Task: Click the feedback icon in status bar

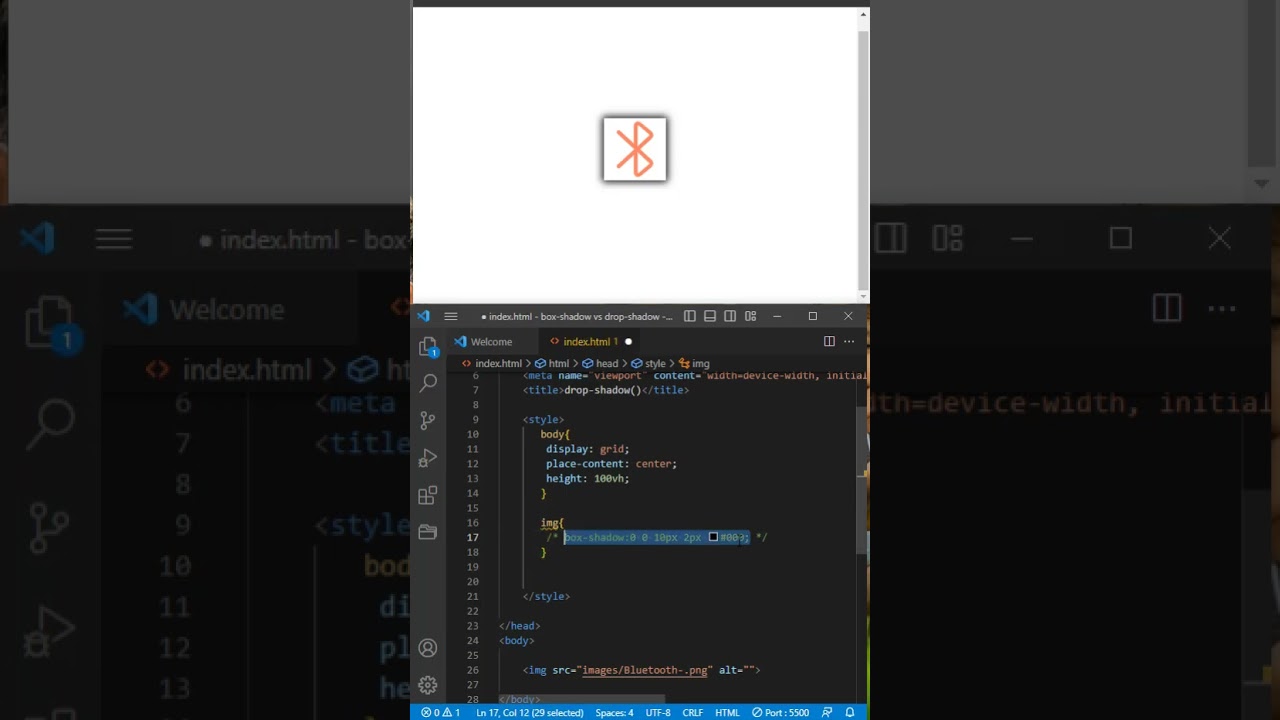Action: coord(827,713)
